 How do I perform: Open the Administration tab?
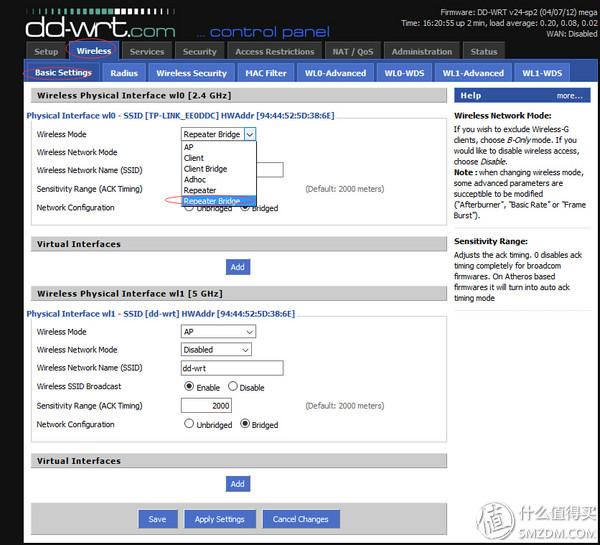(421, 51)
